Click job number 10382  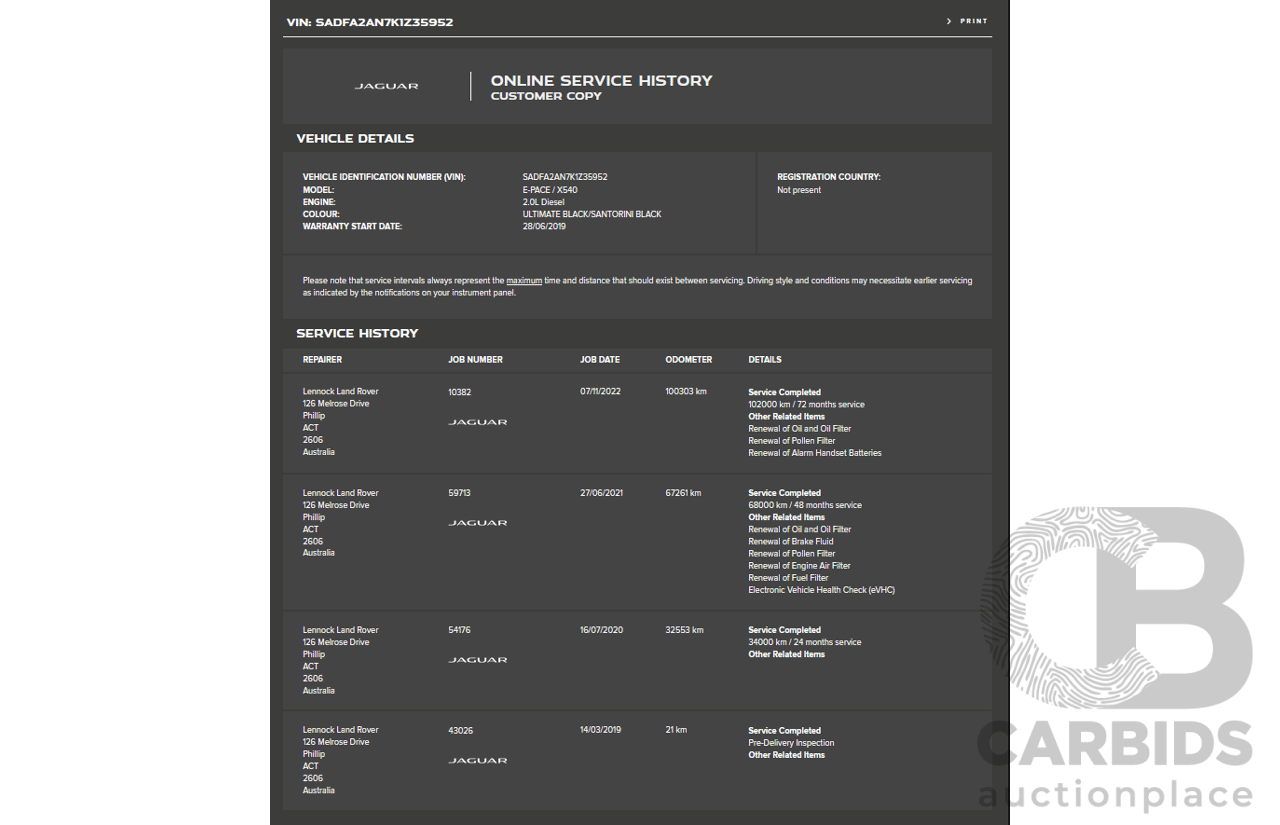459,392
